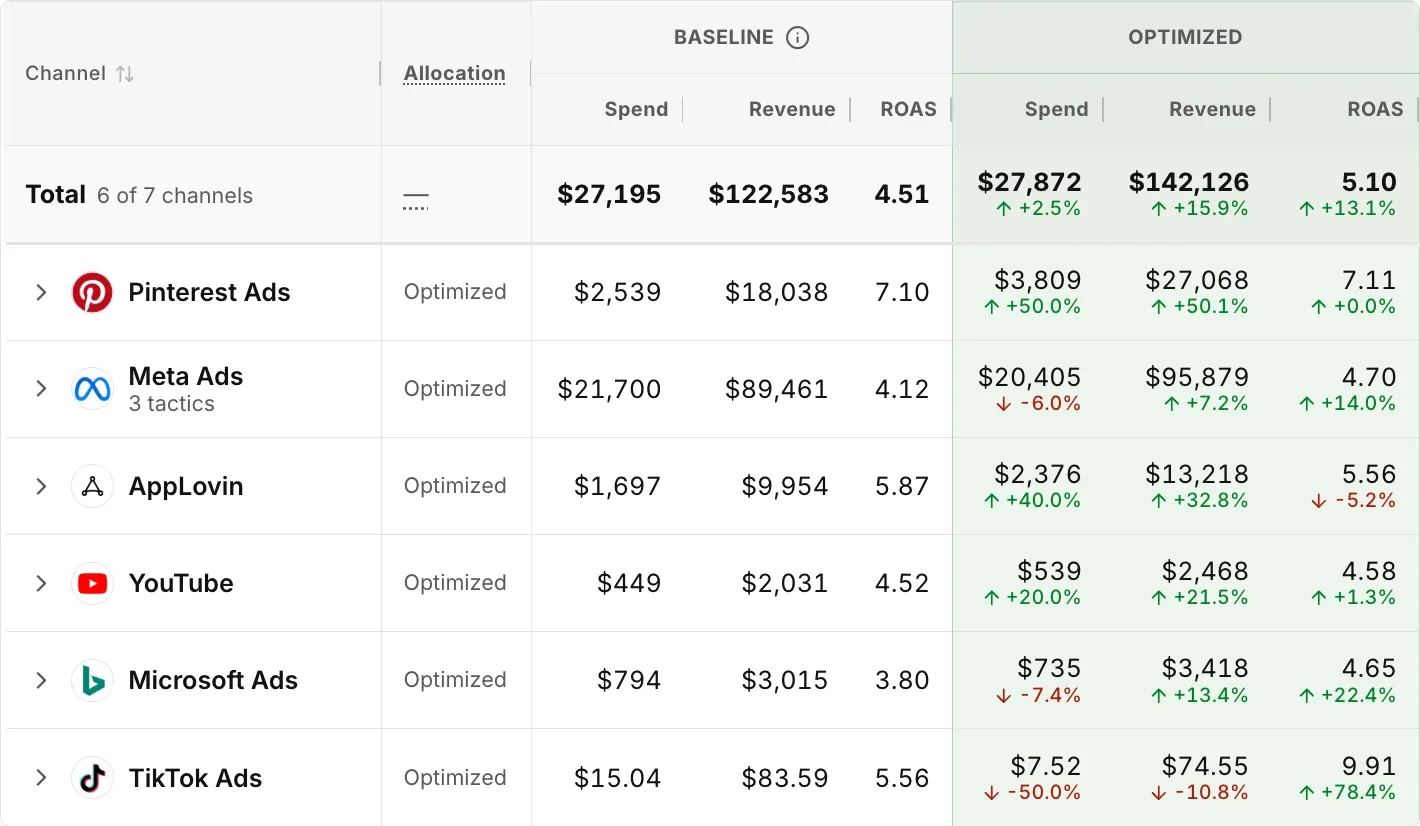Click the Baseline Spend column header

636,110
